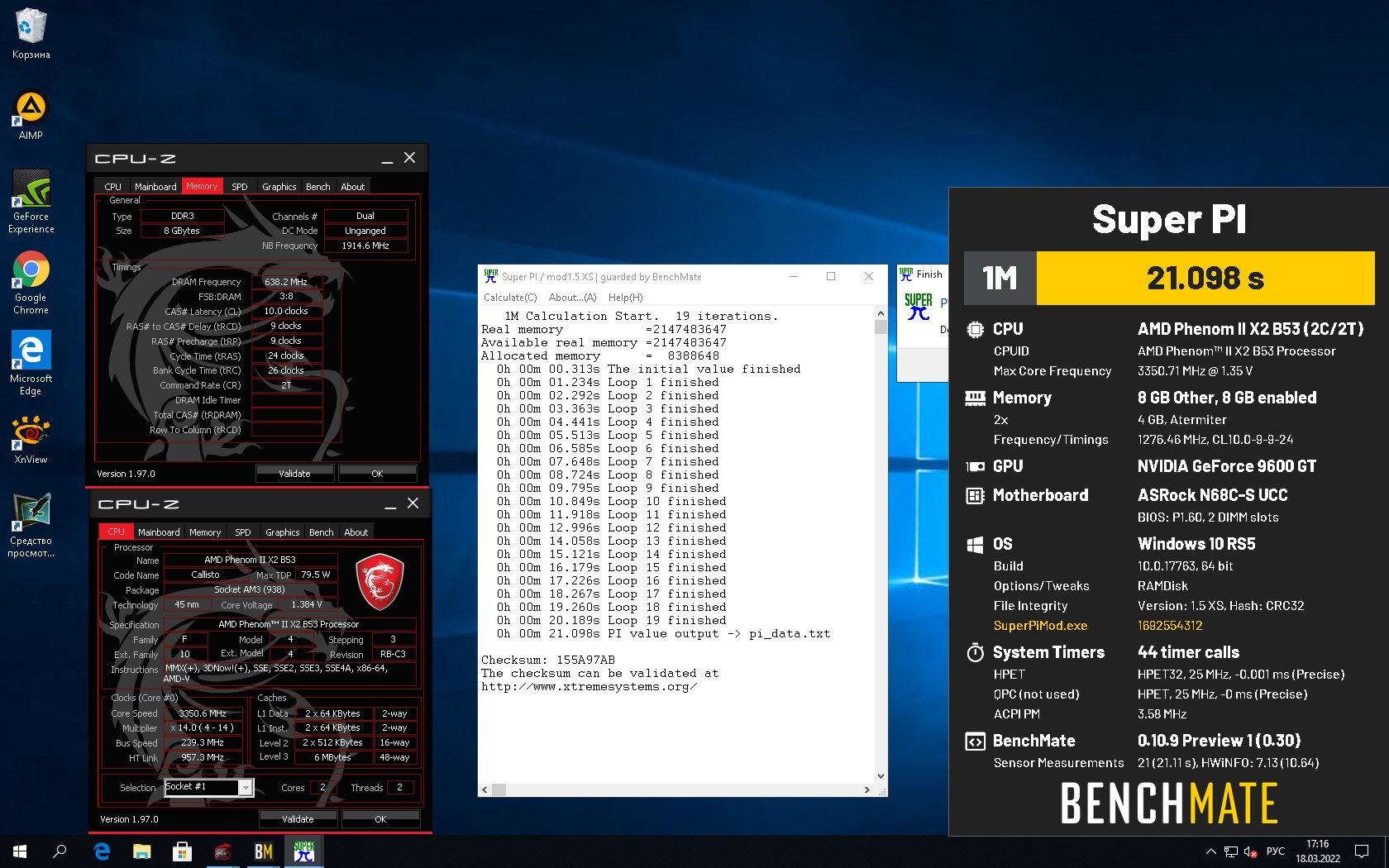Switch to Mainboard tab in lower CPU-Z window
This screenshot has width=1389, height=868.
click(159, 532)
